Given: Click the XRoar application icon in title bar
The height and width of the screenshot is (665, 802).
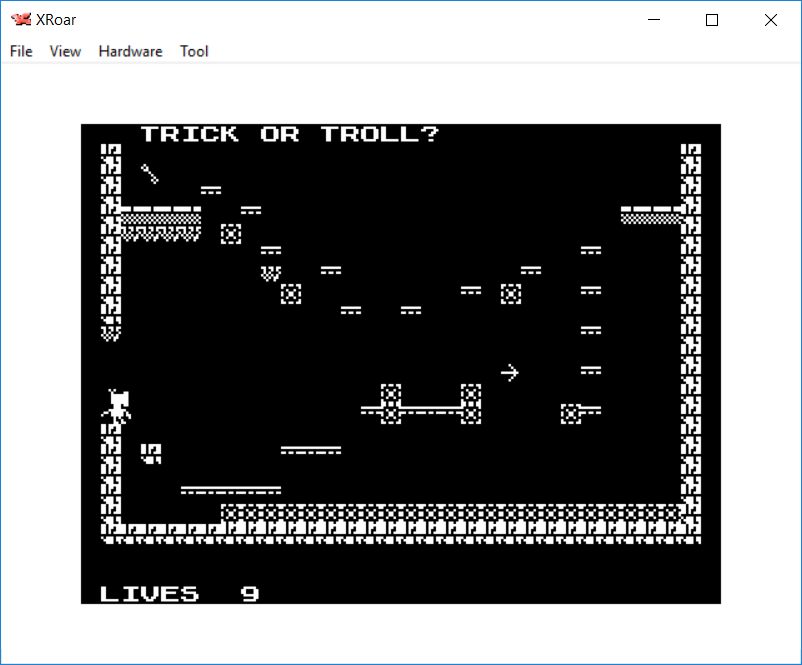Looking at the screenshot, I should click(x=20, y=20).
